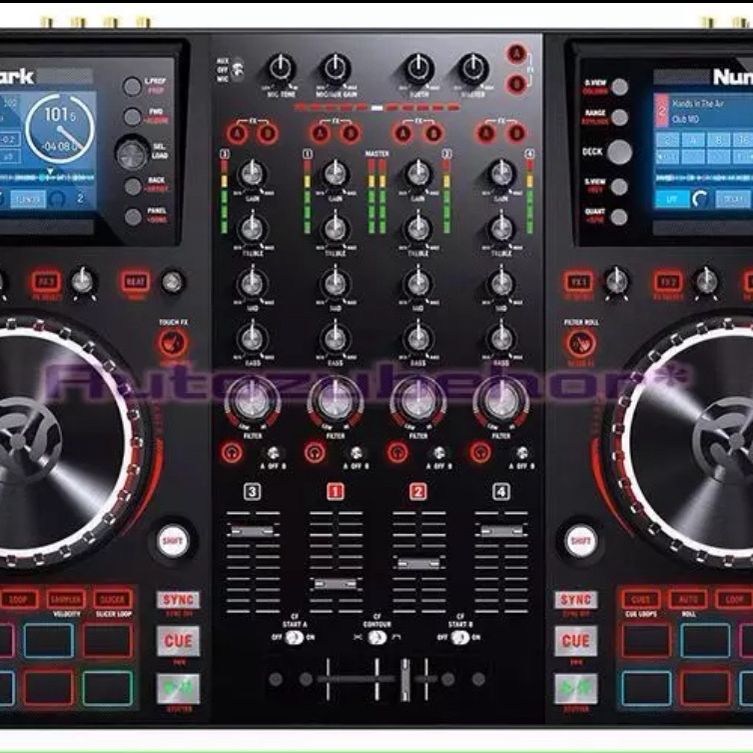Hold the right deck SHIFT button
753x753 pixels.
pyautogui.click(x=581, y=541)
